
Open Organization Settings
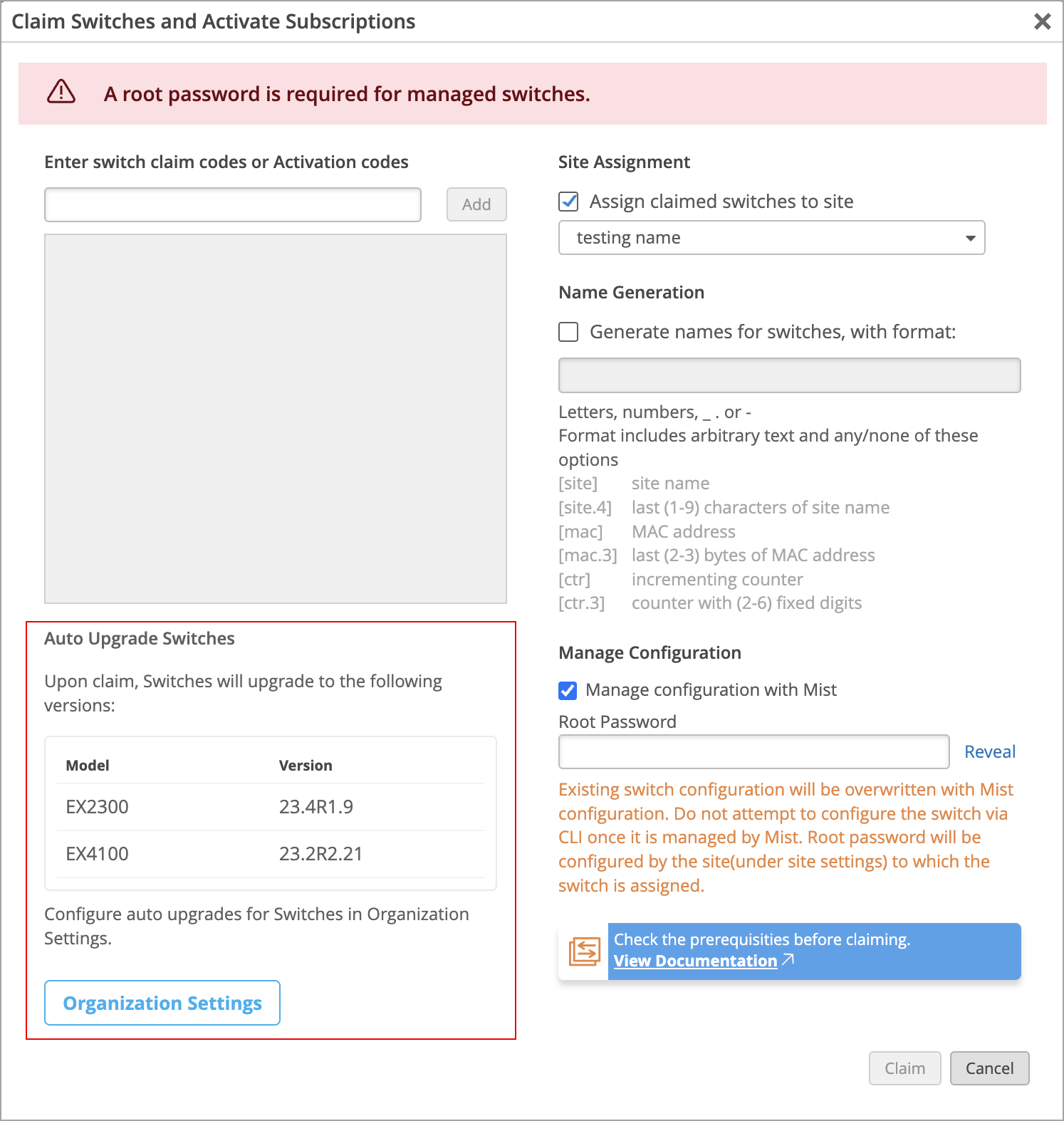tap(162, 1003)
